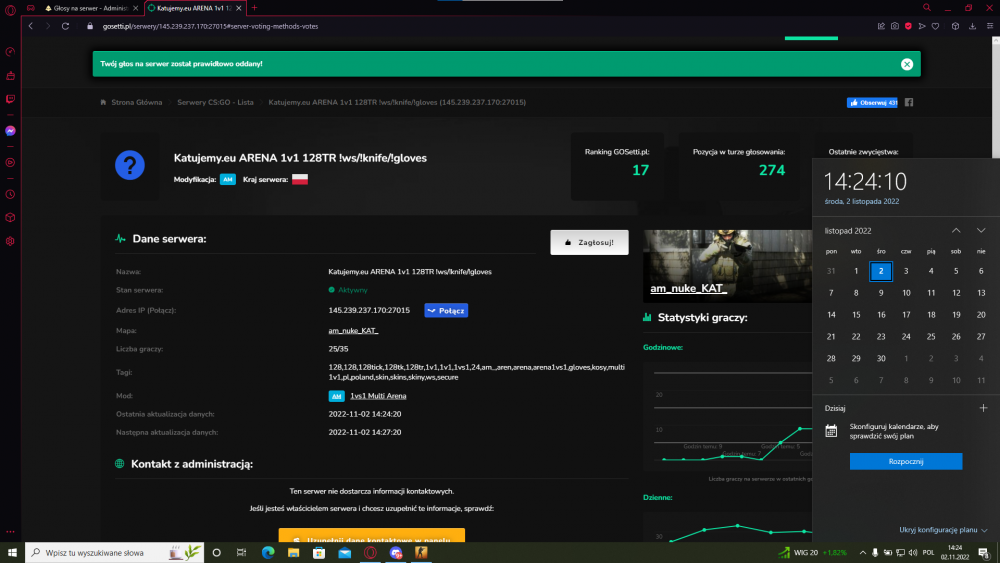Show hidden system tray icons
Image resolution: width=1000 pixels, height=563 pixels.
point(862,553)
